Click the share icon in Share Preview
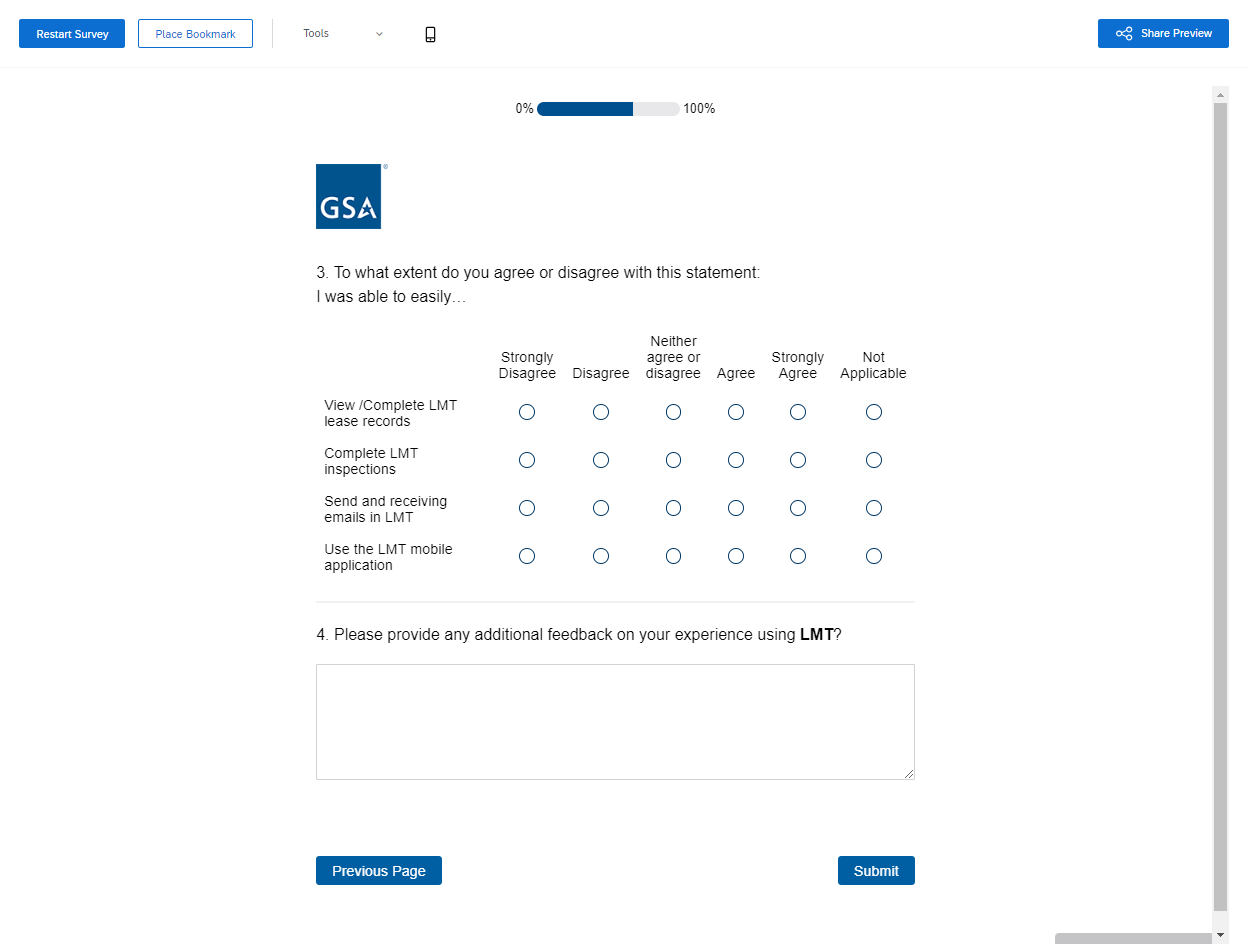The image size is (1248, 944). point(1124,34)
